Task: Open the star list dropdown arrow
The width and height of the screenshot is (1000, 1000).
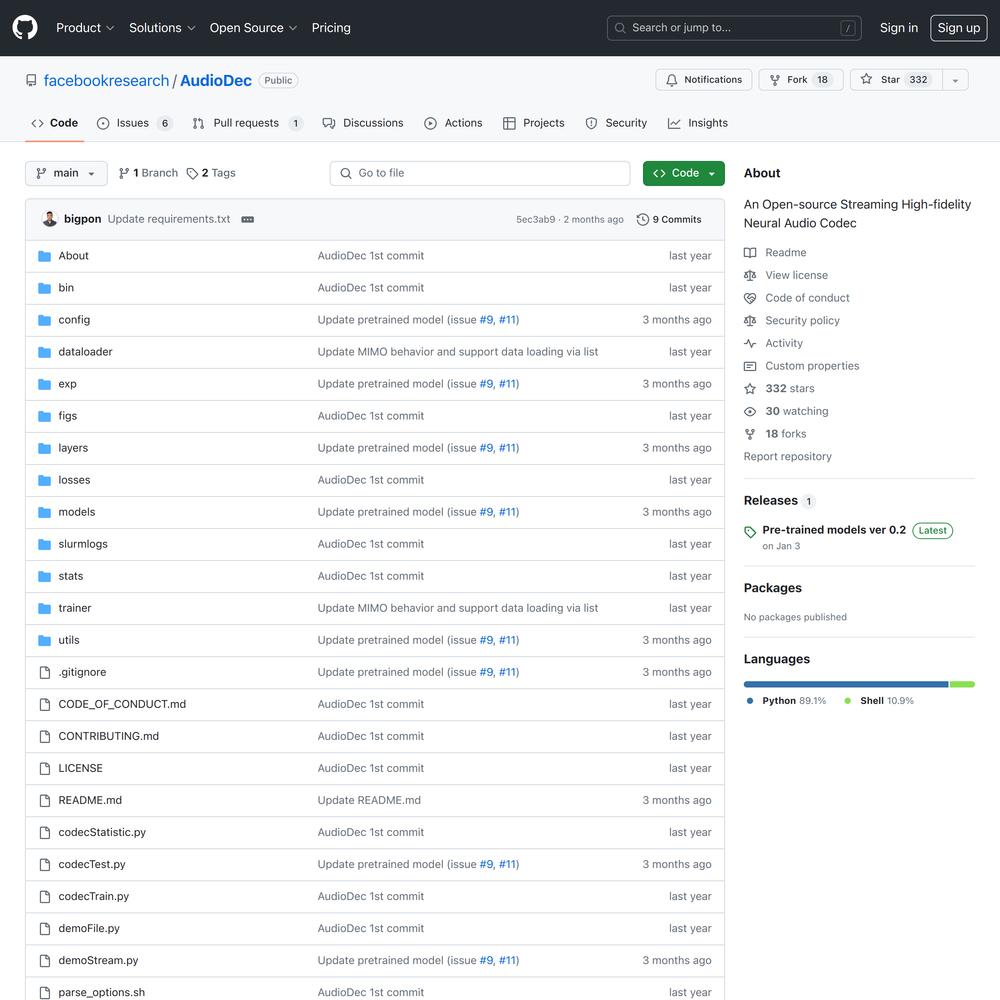Action: tap(955, 80)
